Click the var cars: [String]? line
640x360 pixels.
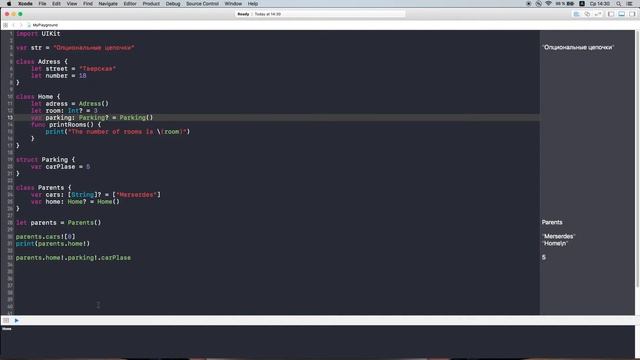coord(96,195)
